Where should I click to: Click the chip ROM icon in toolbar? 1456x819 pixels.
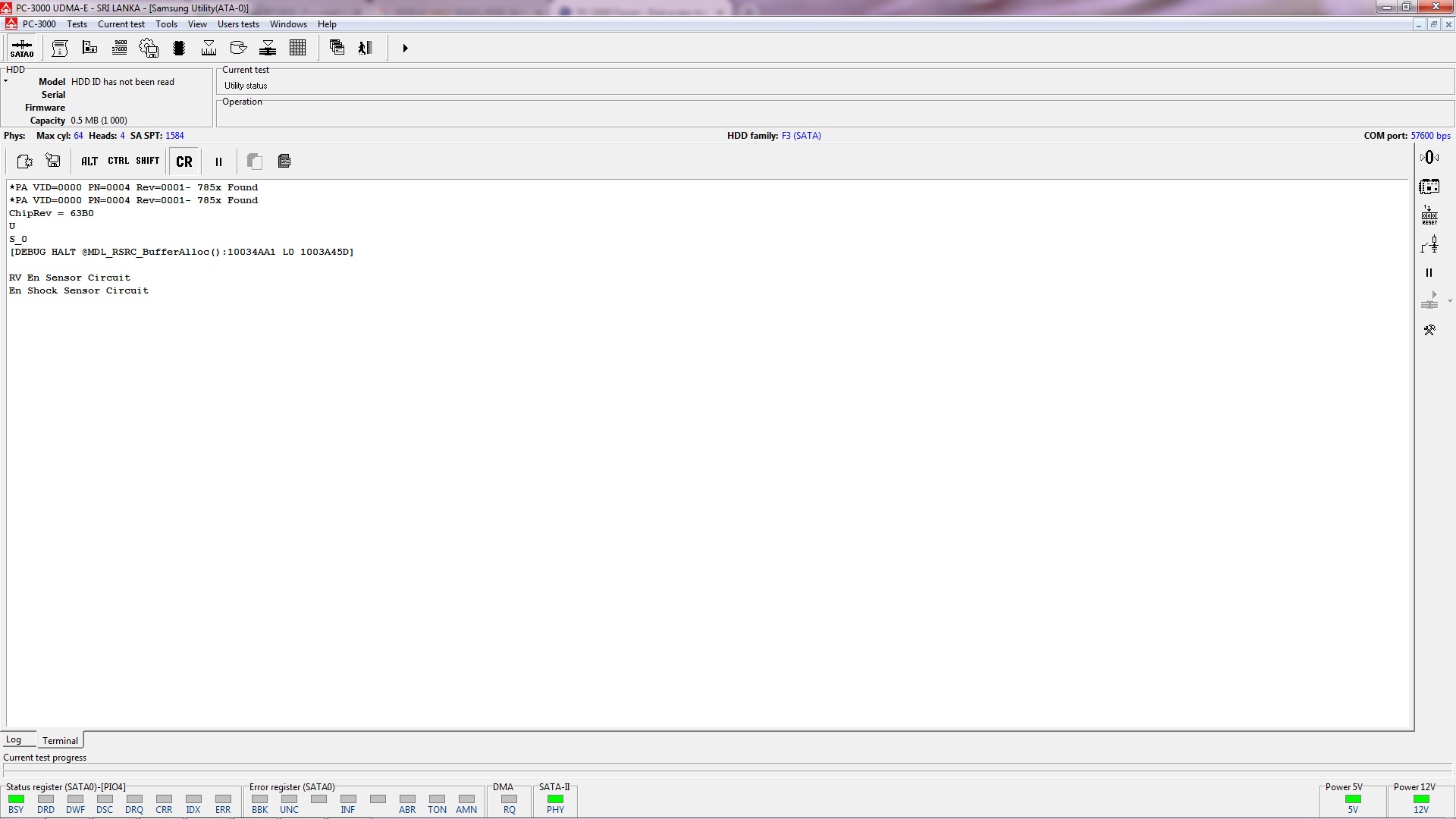(x=179, y=48)
